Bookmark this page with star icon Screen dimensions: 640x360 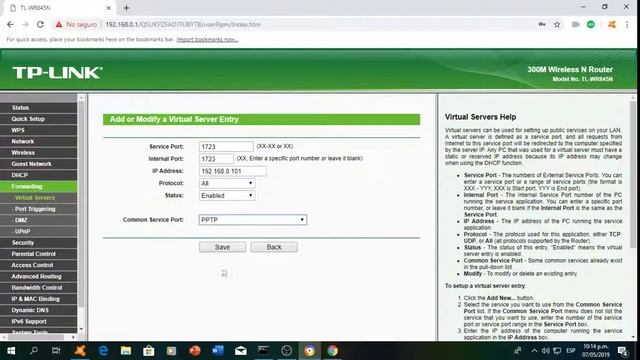pos(557,24)
